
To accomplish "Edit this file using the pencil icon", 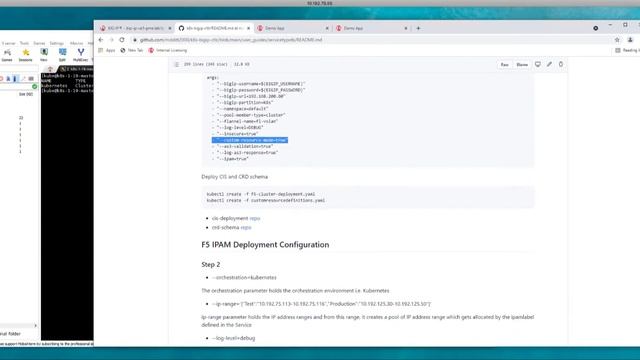I will [x=549, y=64].
